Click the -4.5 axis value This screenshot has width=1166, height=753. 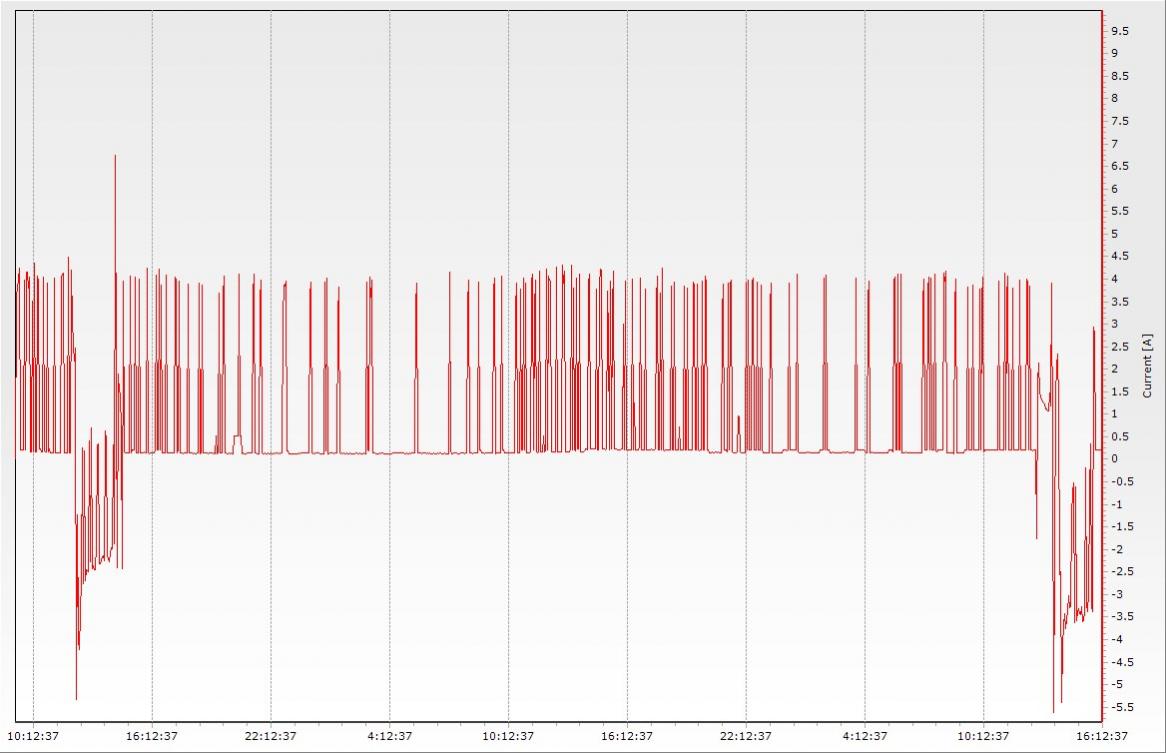[x=1122, y=662]
